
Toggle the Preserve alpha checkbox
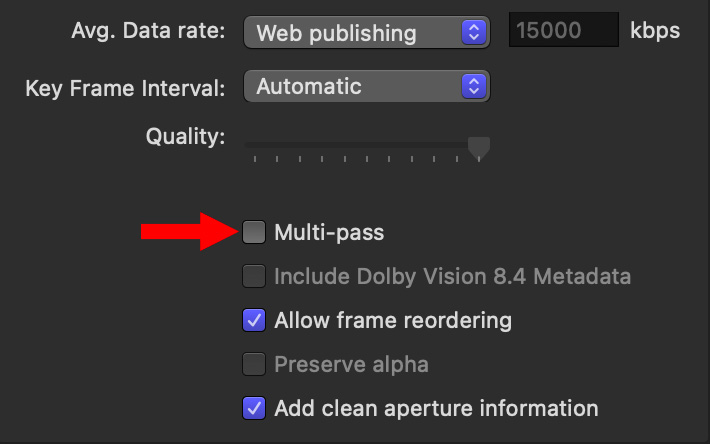(x=254, y=364)
